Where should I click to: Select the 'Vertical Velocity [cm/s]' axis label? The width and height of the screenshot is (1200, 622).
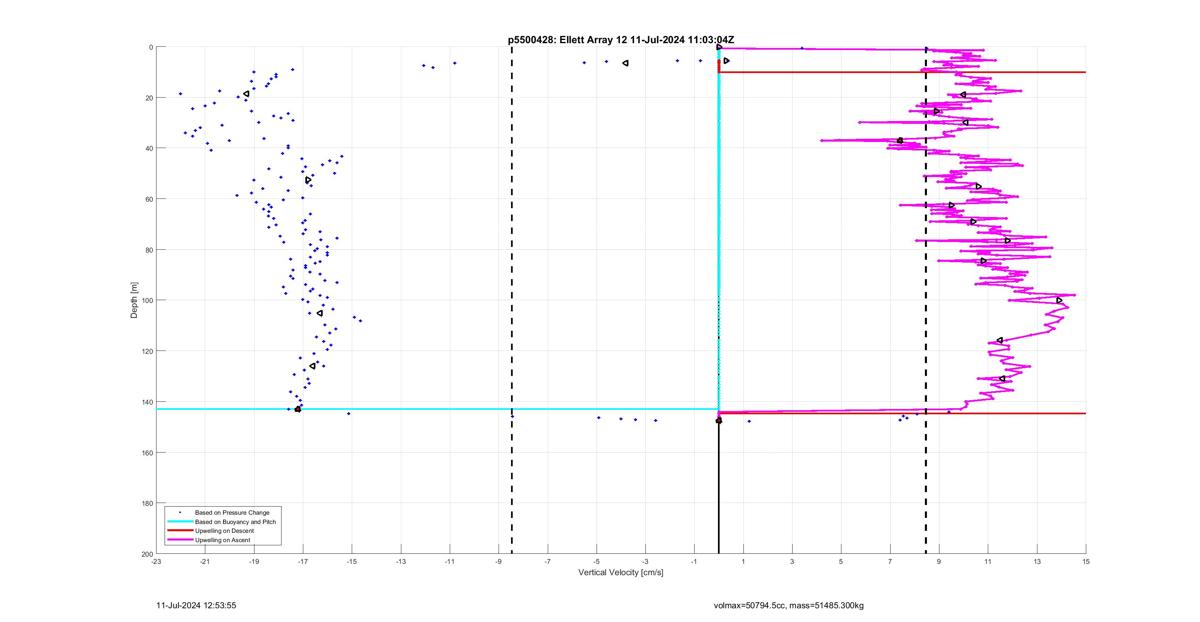pos(621,573)
